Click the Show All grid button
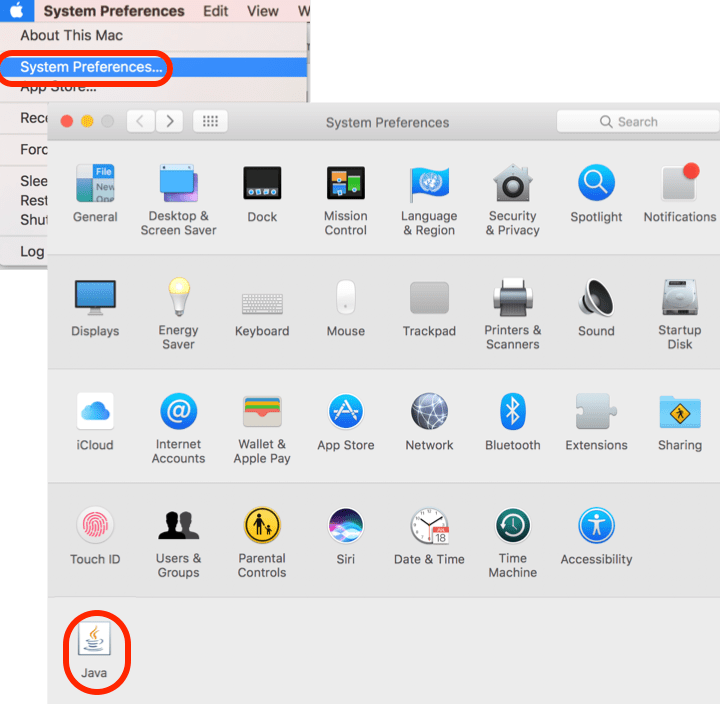Viewport: 720px width, 704px height. click(210, 122)
